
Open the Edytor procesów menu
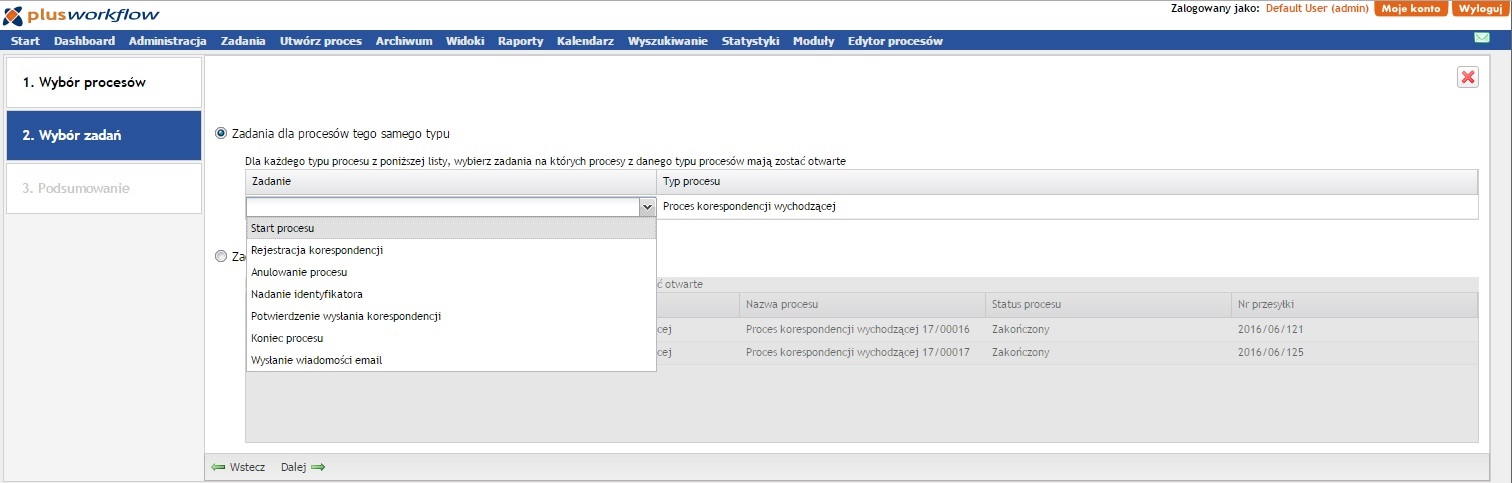pos(894,41)
